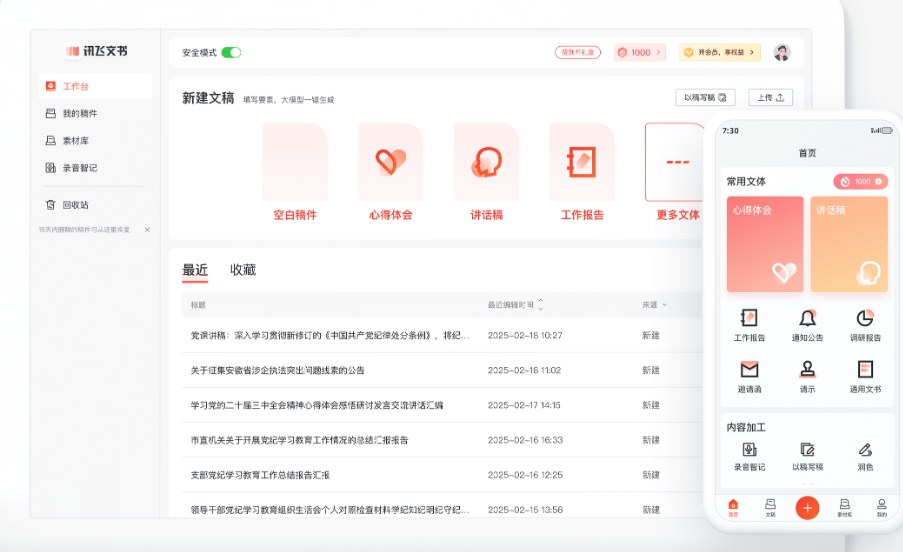Sort by 最近编辑时间 column arrows

coord(540,305)
